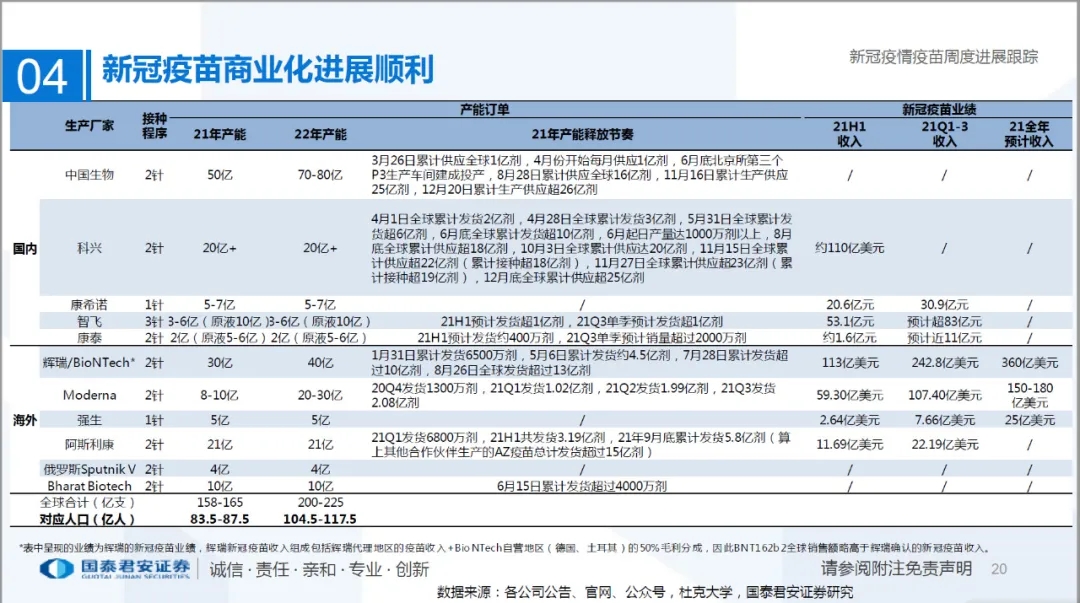
Task: Click the disclaimer text '请参阅附注免责声明'
Action: coord(896,569)
